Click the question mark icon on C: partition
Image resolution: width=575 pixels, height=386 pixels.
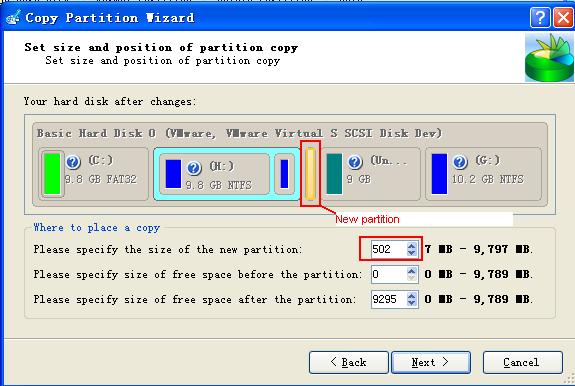(73, 161)
